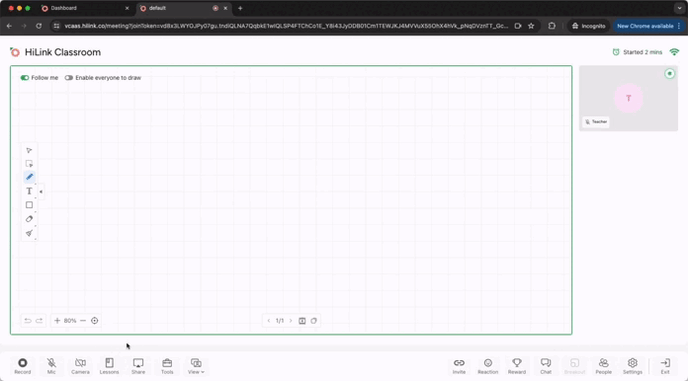Click the Started 2 mins timer
This screenshot has width=688, height=381.
pyautogui.click(x=638, y=52)
